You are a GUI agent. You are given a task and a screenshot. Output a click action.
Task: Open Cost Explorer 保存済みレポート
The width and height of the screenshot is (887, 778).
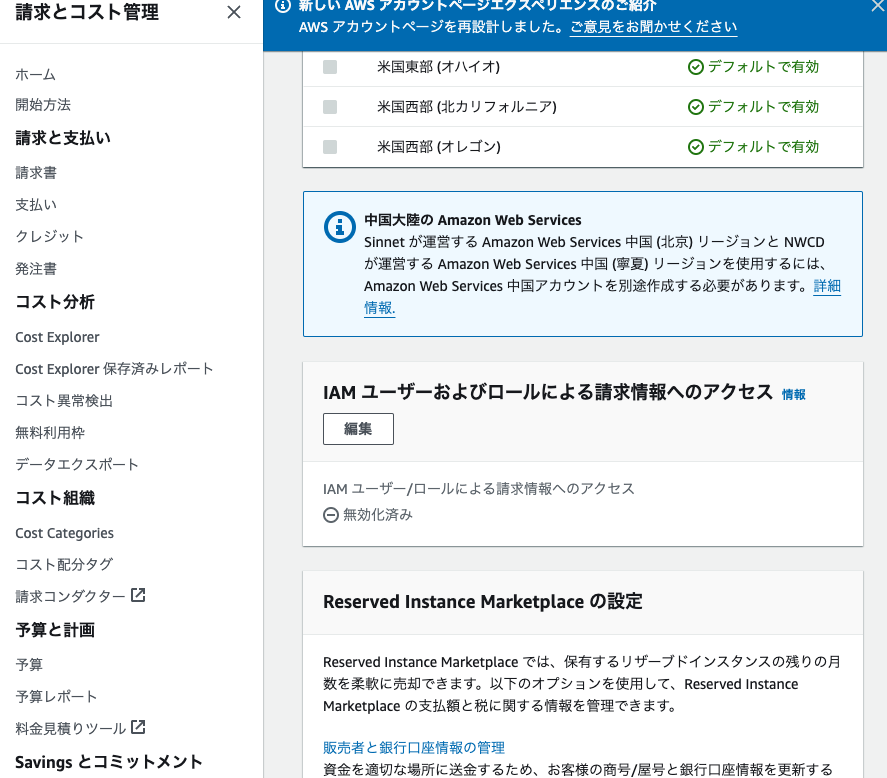[114, 369]
